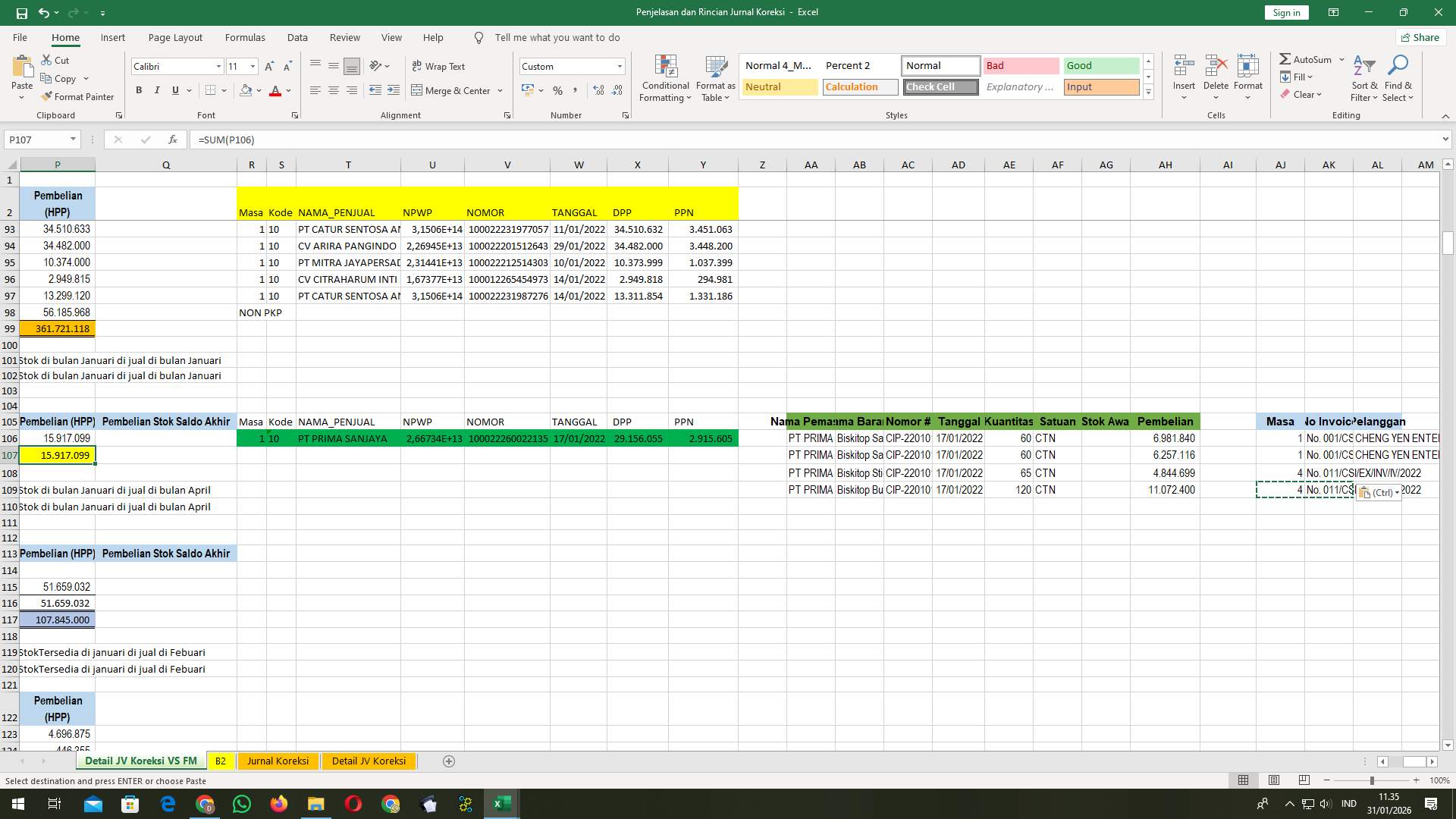Select the Format Painter tool
This screenshot has width=1456, height=819.
click(78, 96)
